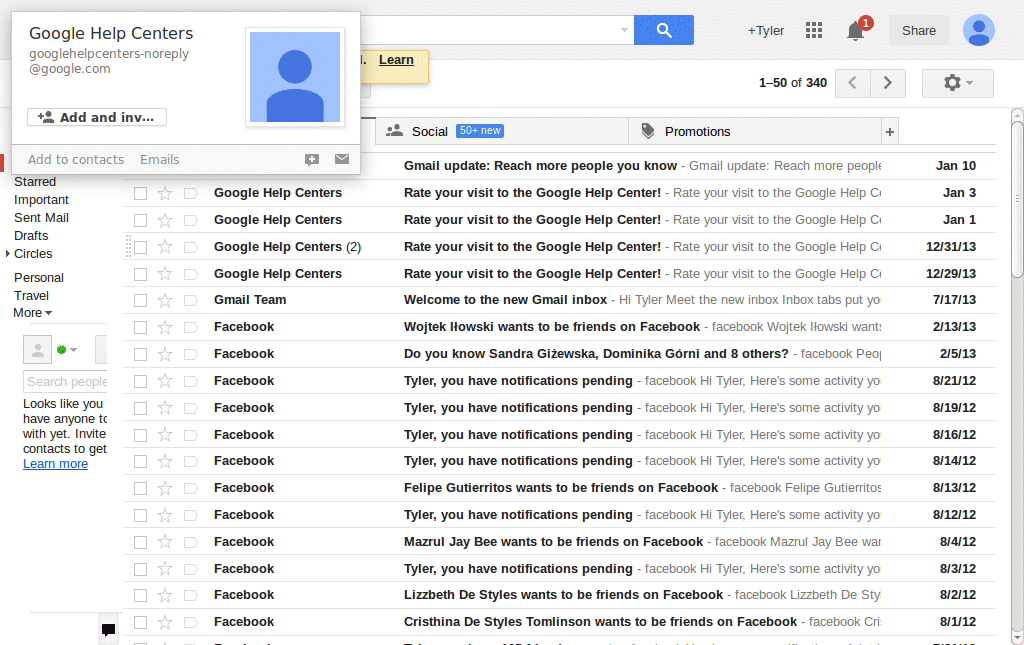Viewport: 1024px width, 645px height.
Task: Click Add and invite button
Action: (x=97, y=117)
